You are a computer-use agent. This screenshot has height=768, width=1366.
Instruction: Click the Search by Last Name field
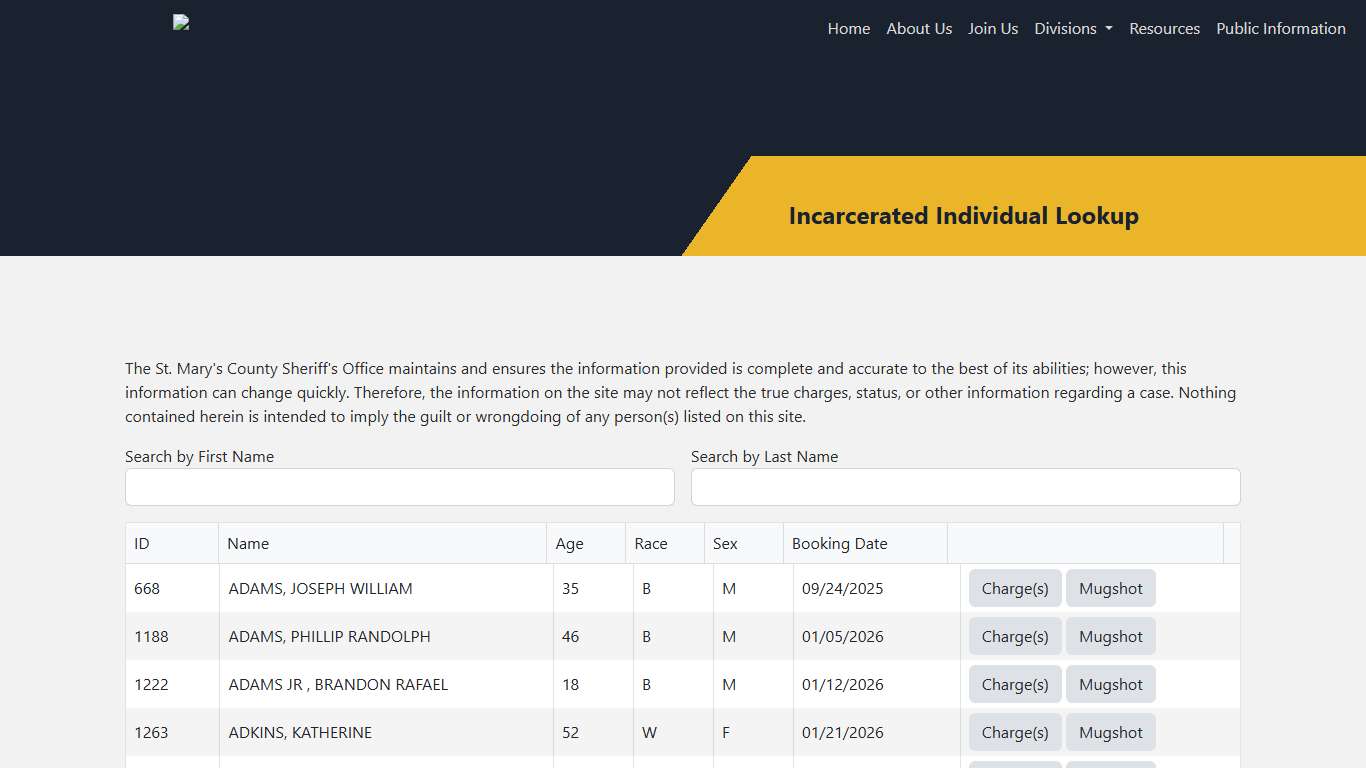pos(965,487)
